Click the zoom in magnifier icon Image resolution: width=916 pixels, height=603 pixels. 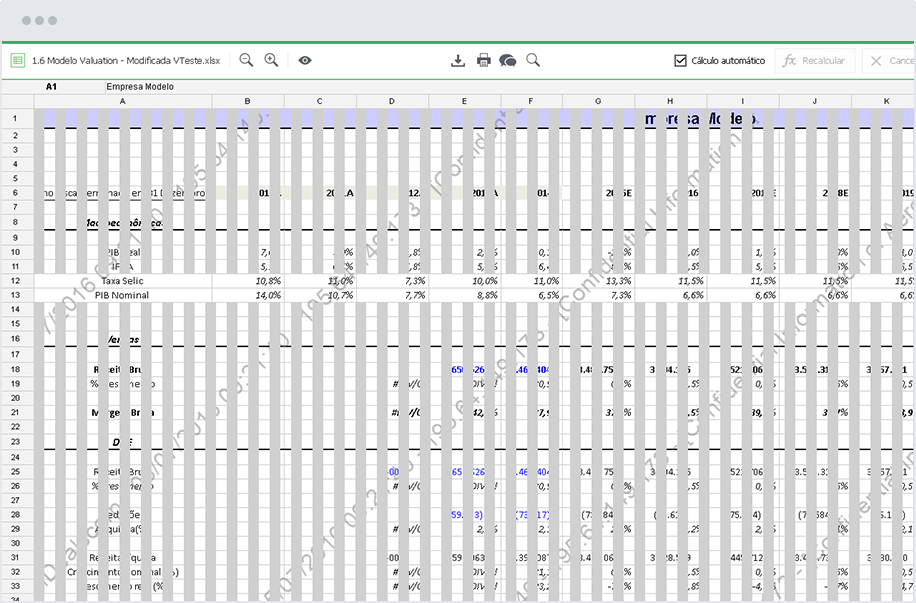coord(271,60)
